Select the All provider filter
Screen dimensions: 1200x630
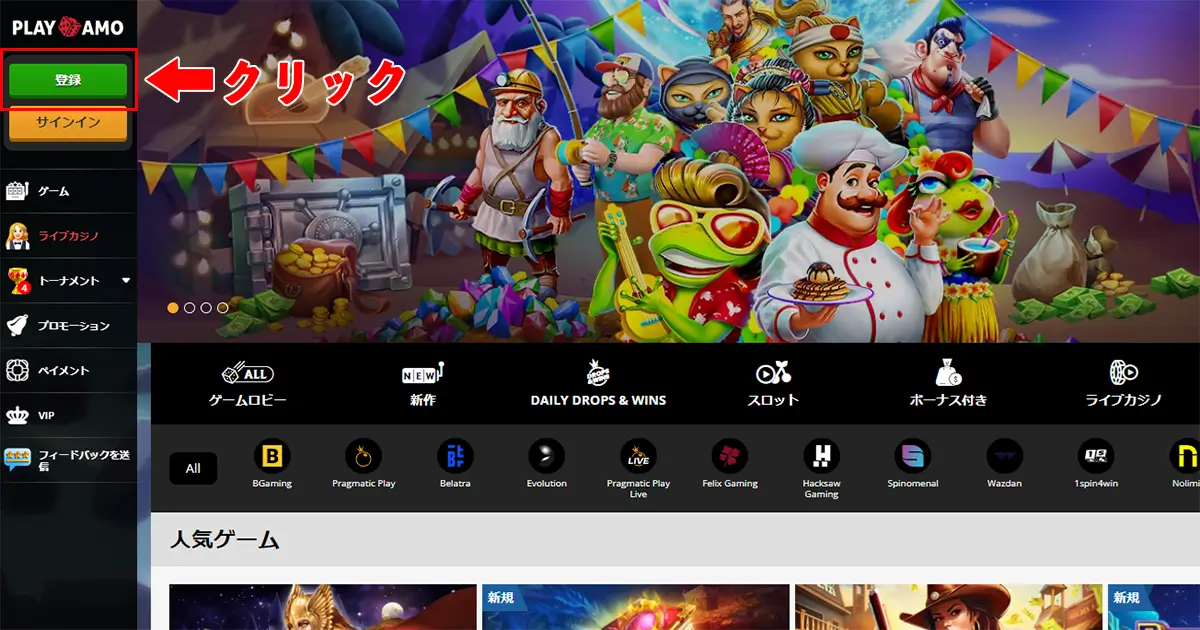[x=193, y=468]
